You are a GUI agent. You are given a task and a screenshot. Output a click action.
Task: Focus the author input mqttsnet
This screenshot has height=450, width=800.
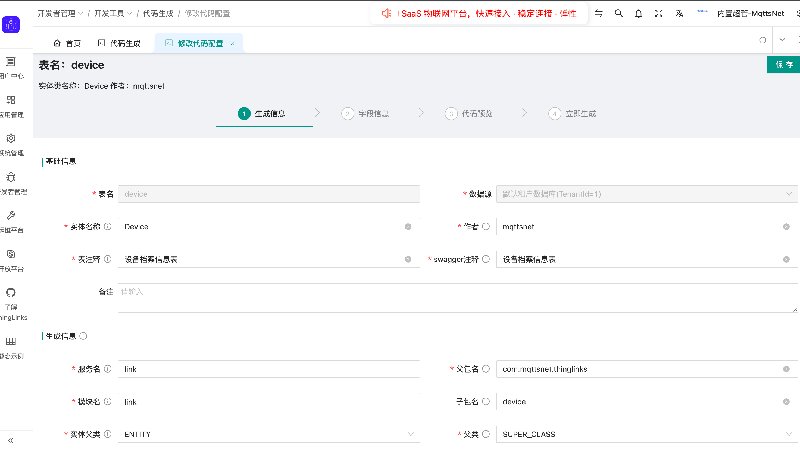[x=640, y=227]
